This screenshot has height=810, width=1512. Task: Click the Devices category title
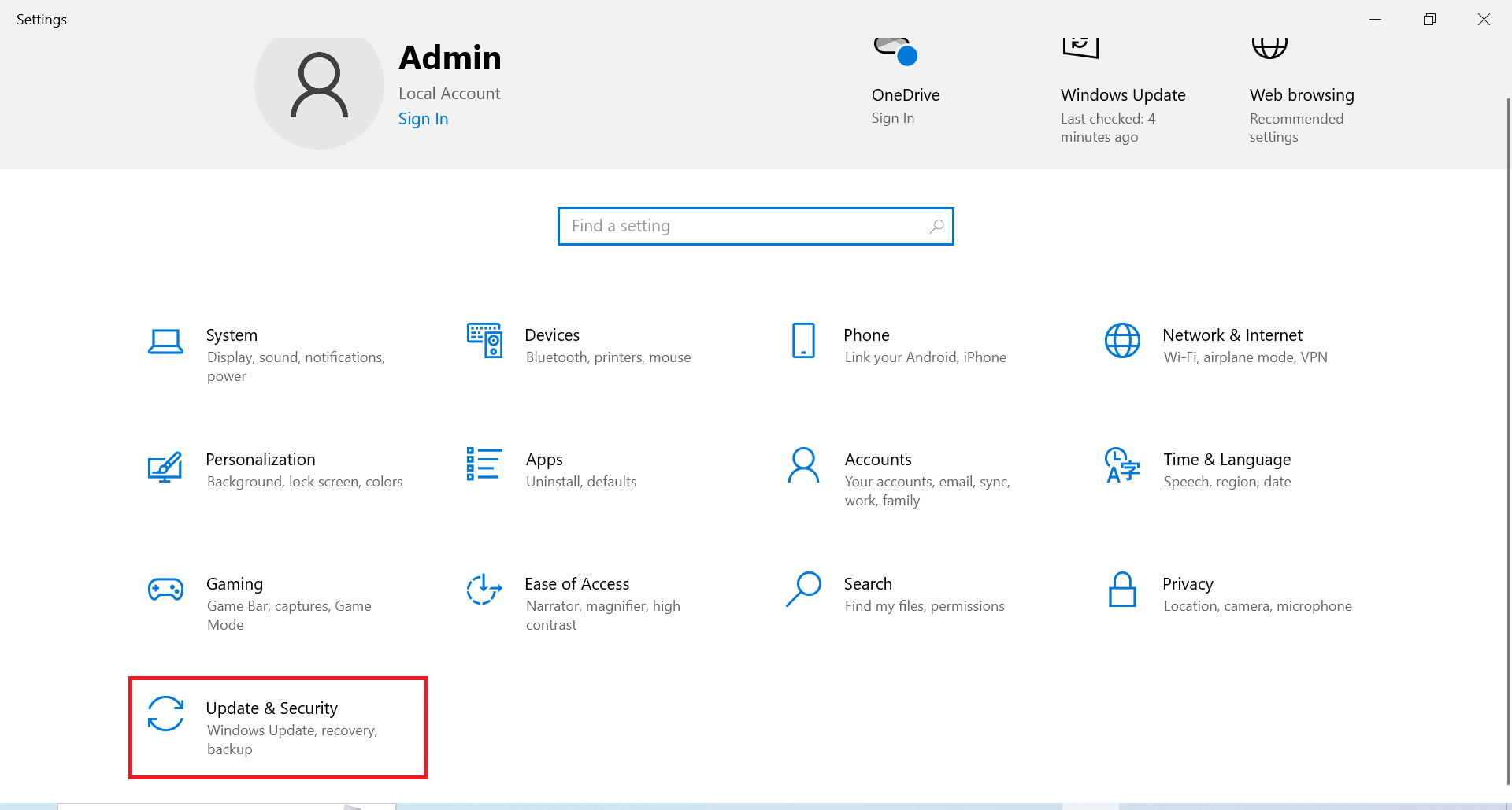(x=552, y=335)
